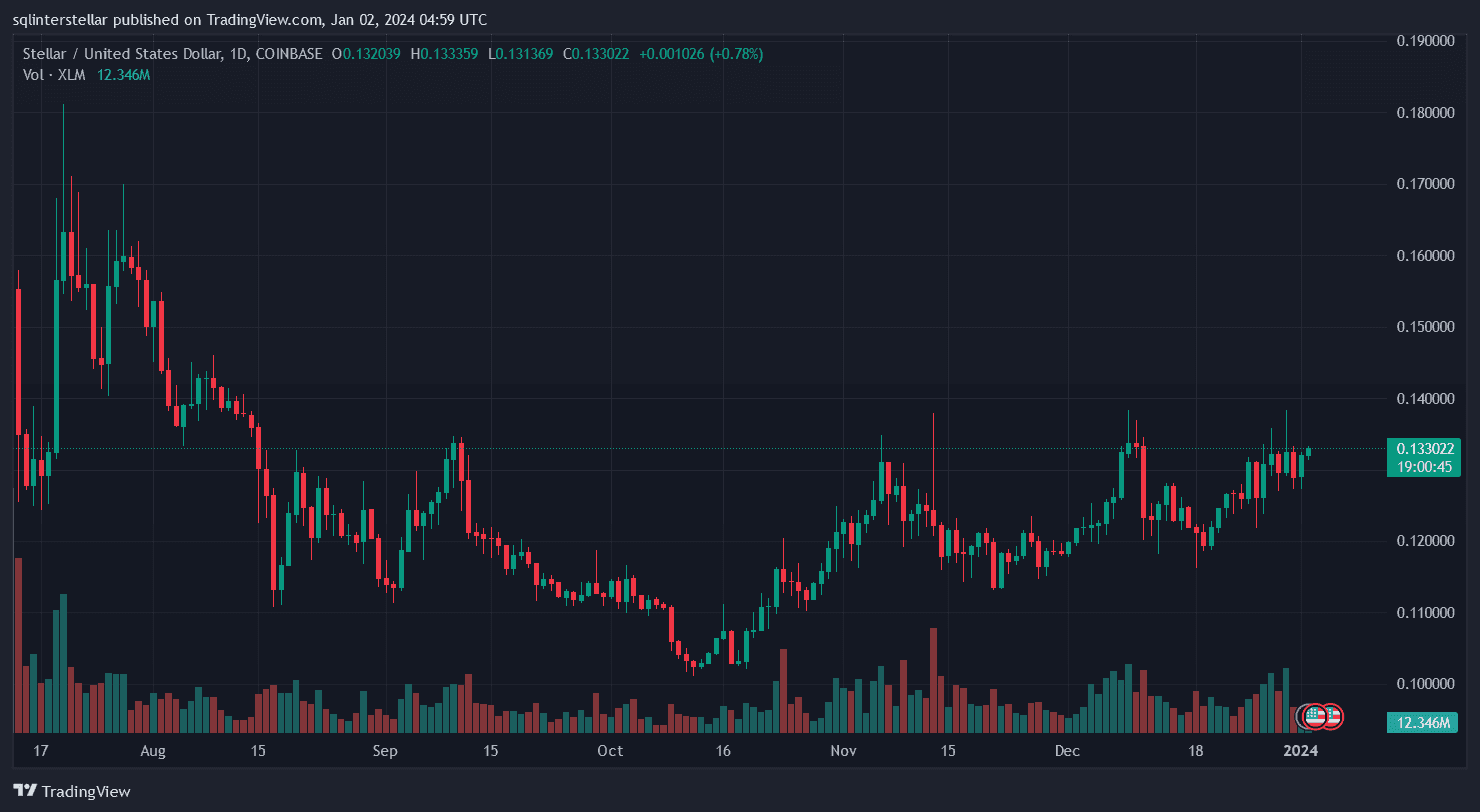Click the Aug label on time axis
This screenshot has width=1480, height=812.
(x=153, y=750)
